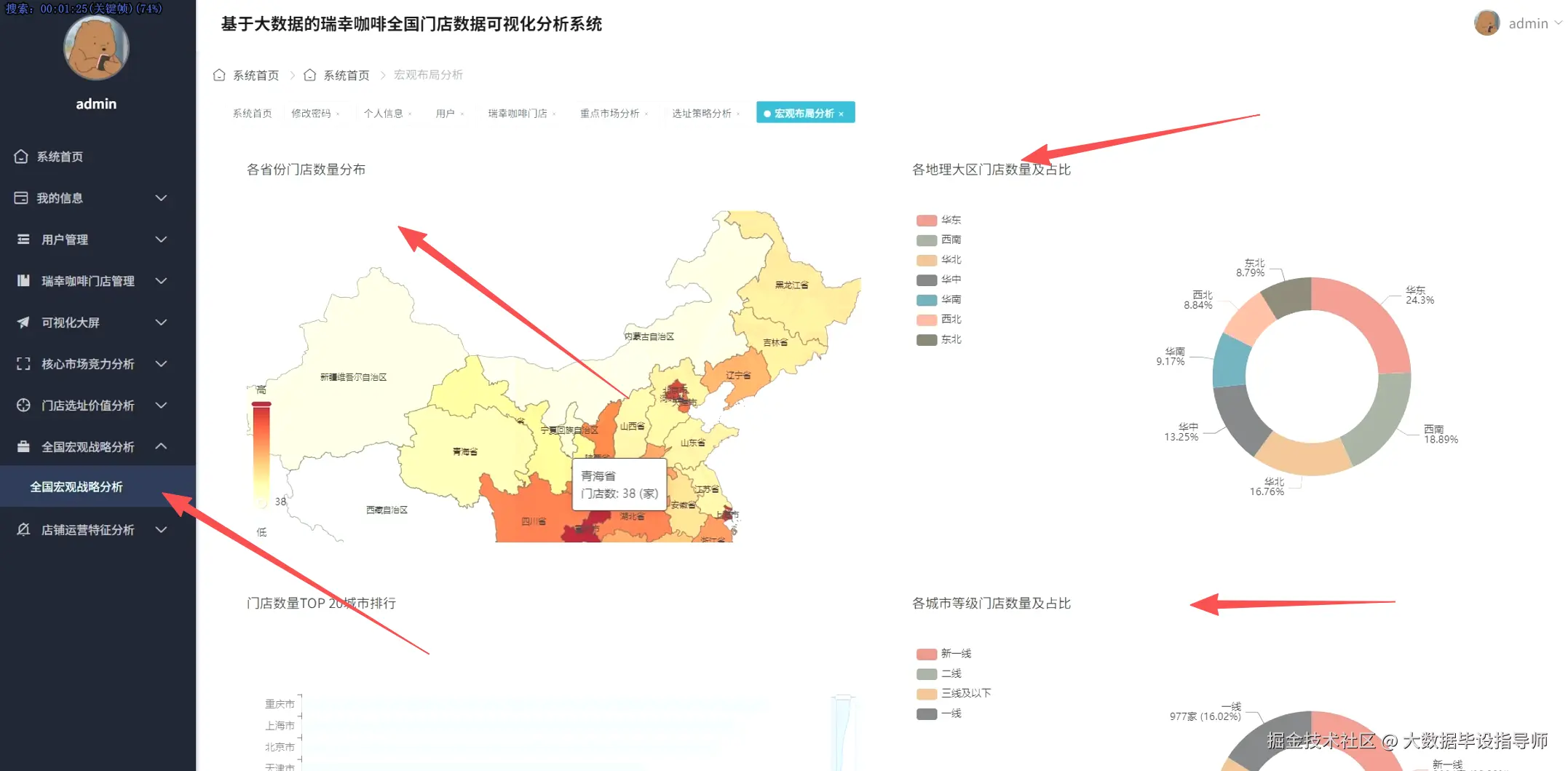Click the 用户管理 list icon
The image size is (1568, 771).
(23, 240)
